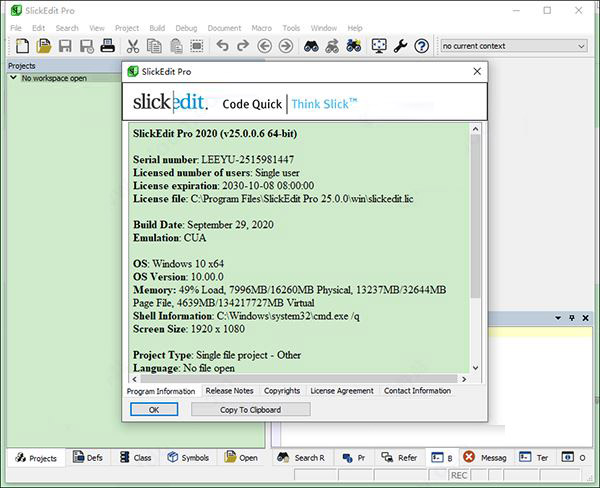The height and width of the screenshot is (488, 600).
Task: Open the File menu
Action: pos(16,28)
